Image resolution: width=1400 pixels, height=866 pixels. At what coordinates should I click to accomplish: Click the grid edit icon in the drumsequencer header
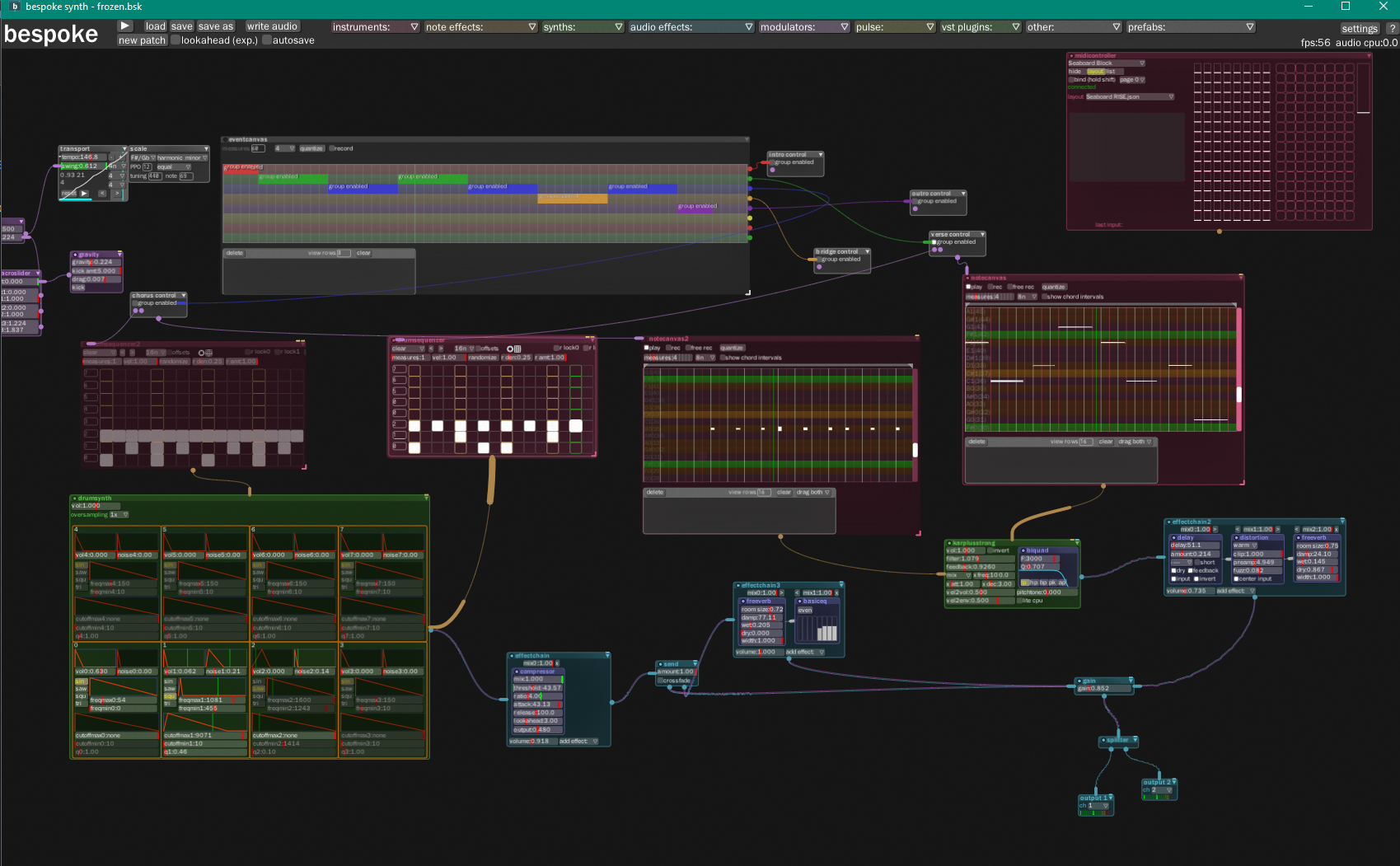(x=517, y=349)
